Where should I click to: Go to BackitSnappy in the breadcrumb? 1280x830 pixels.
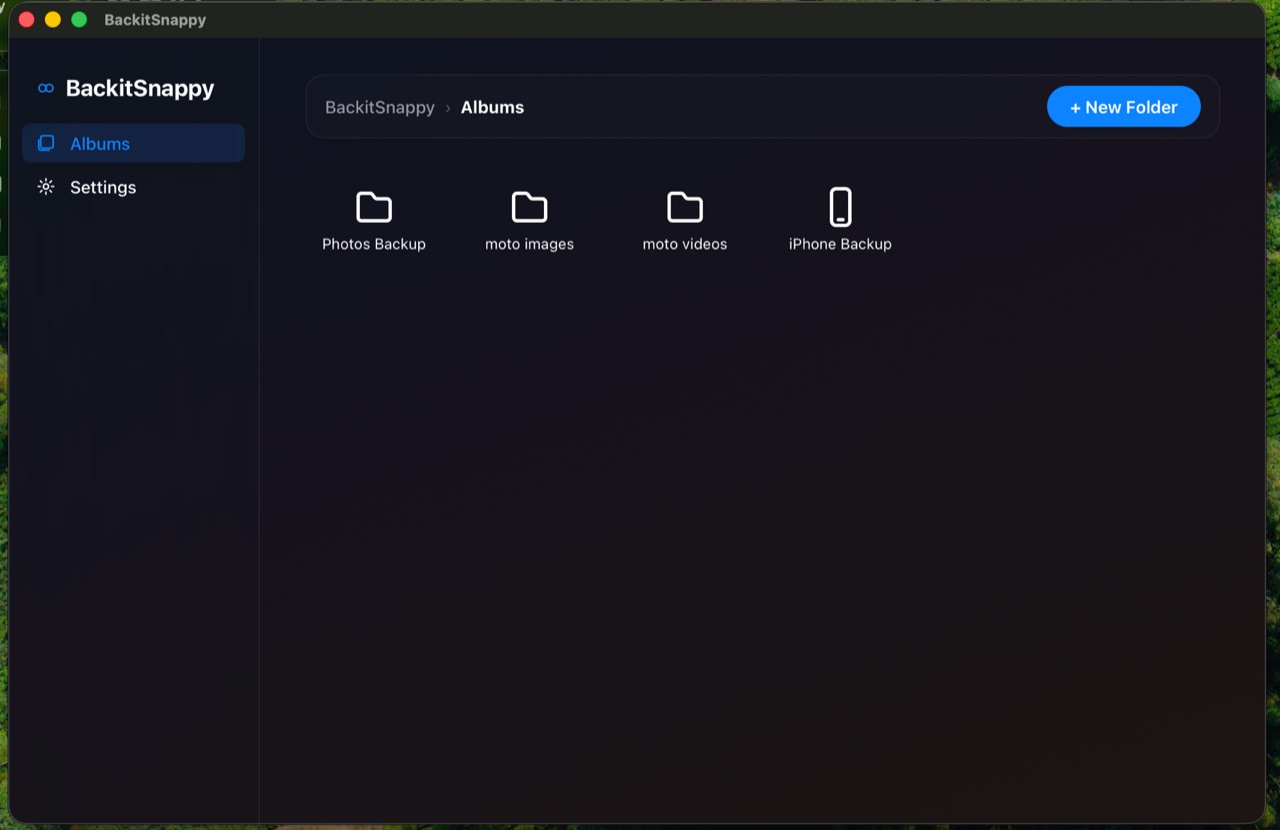380,107
